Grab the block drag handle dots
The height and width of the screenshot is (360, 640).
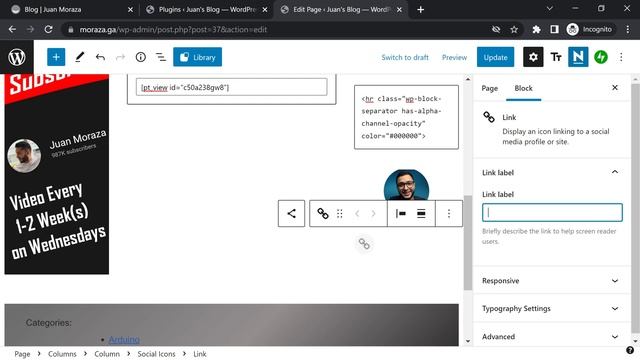coord(340,213)
